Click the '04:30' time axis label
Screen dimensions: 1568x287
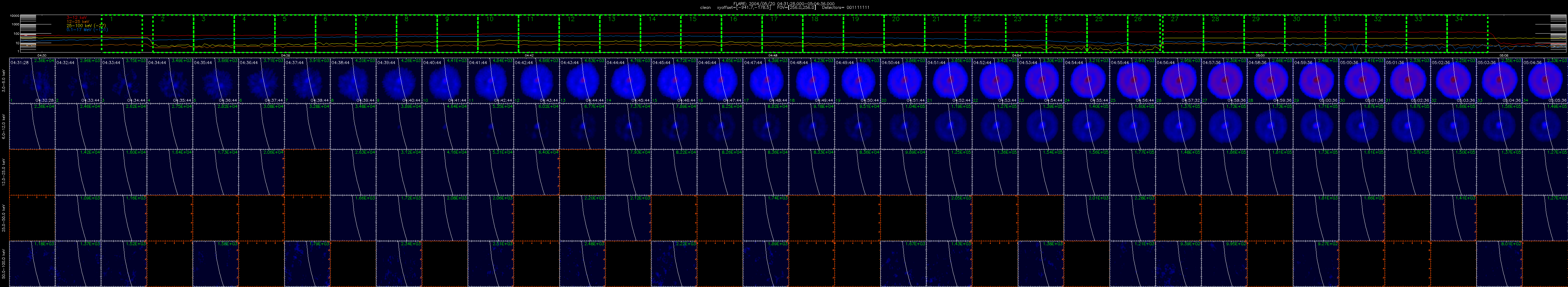[41, 55]
